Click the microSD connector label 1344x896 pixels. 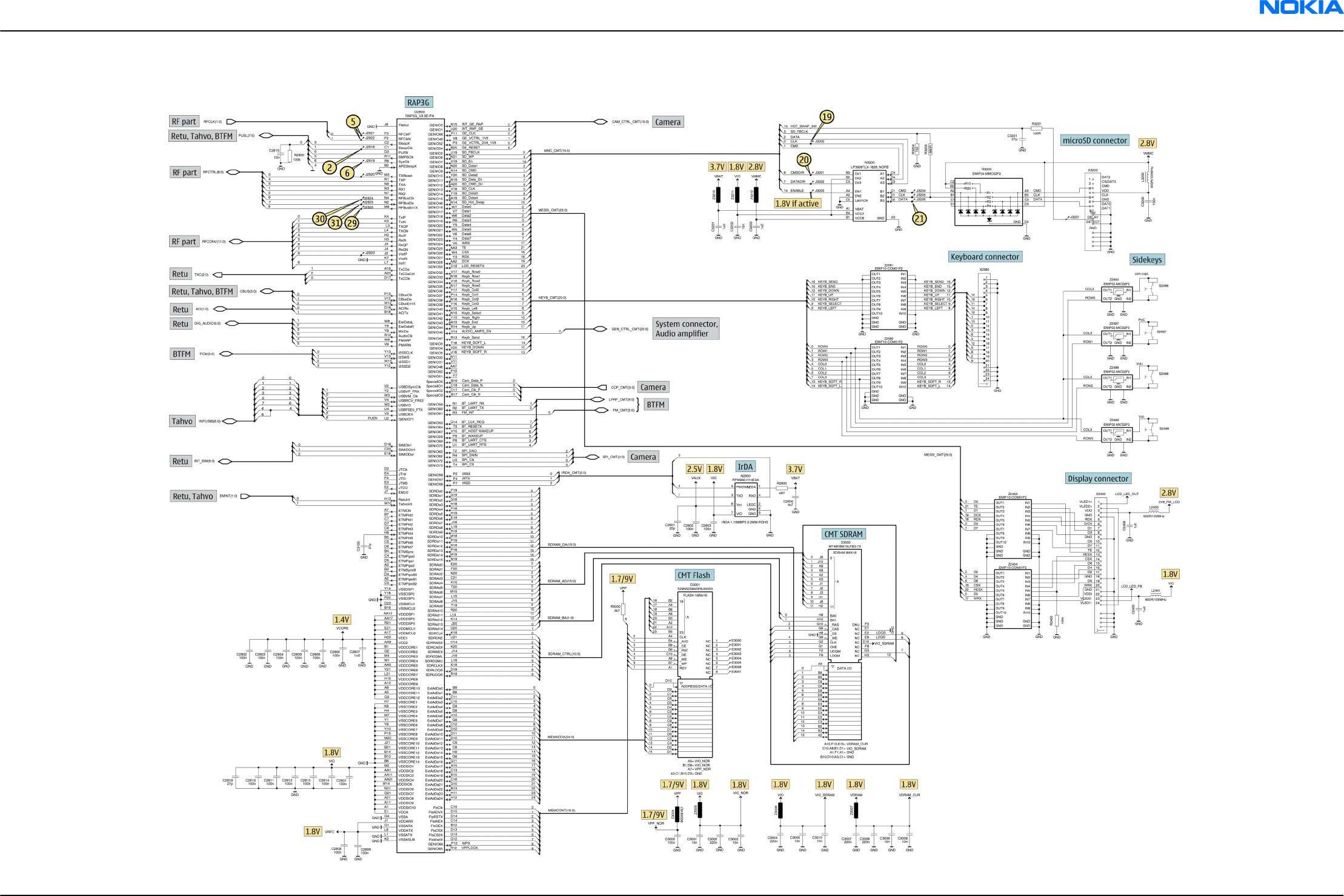[x=1094, y=141]
